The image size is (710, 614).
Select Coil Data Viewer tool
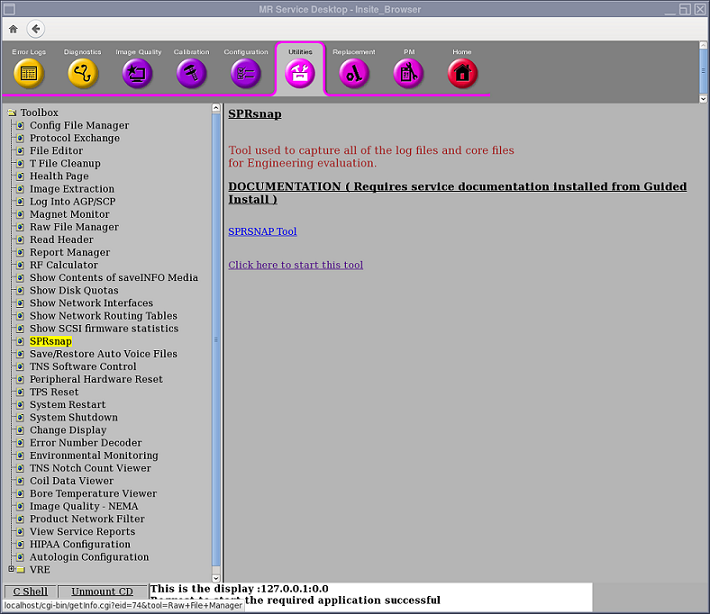coord(71,481)
